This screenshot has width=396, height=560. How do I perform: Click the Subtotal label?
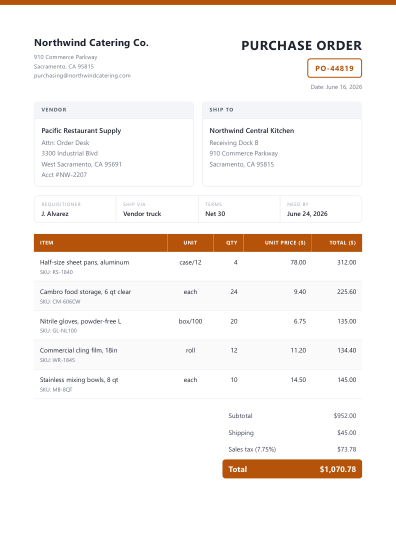240,416
